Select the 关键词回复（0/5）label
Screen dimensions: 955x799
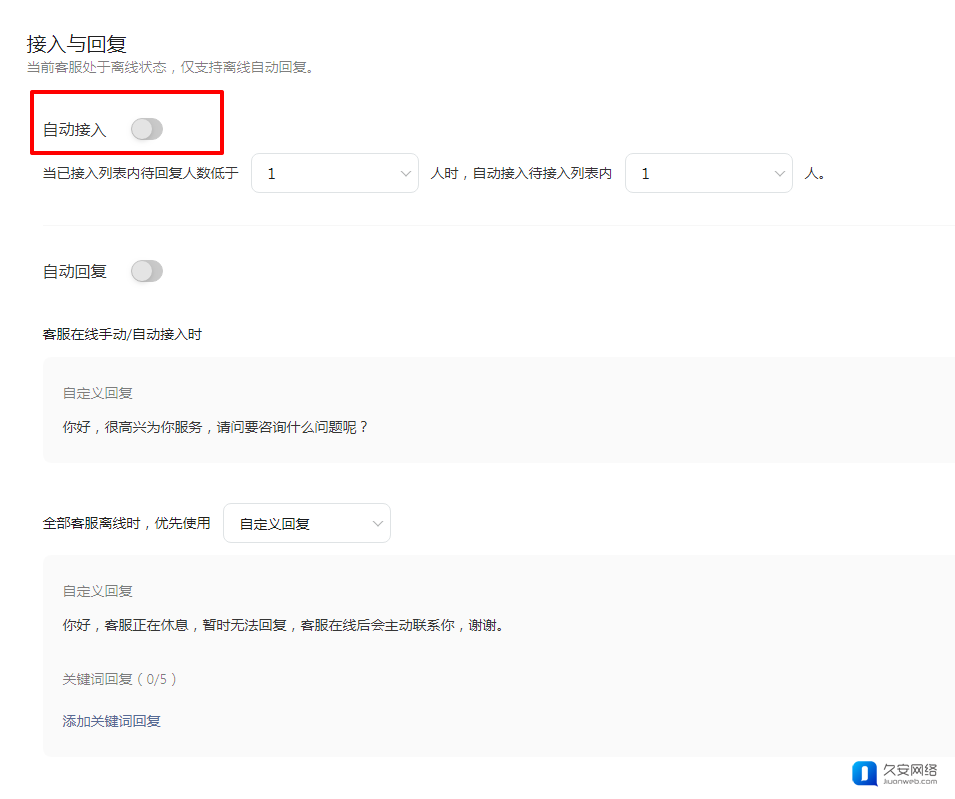pos(120,679)
